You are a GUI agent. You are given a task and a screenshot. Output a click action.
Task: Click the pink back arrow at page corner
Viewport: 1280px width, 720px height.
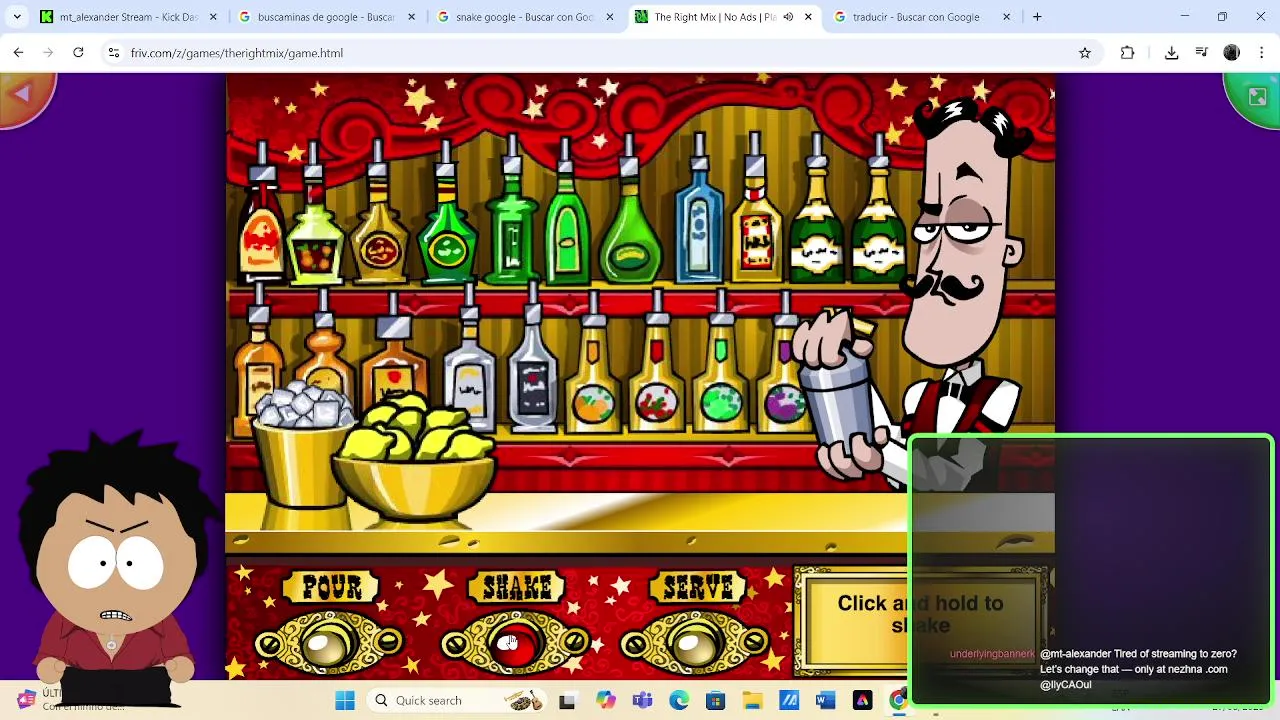[x=22, y=95]
